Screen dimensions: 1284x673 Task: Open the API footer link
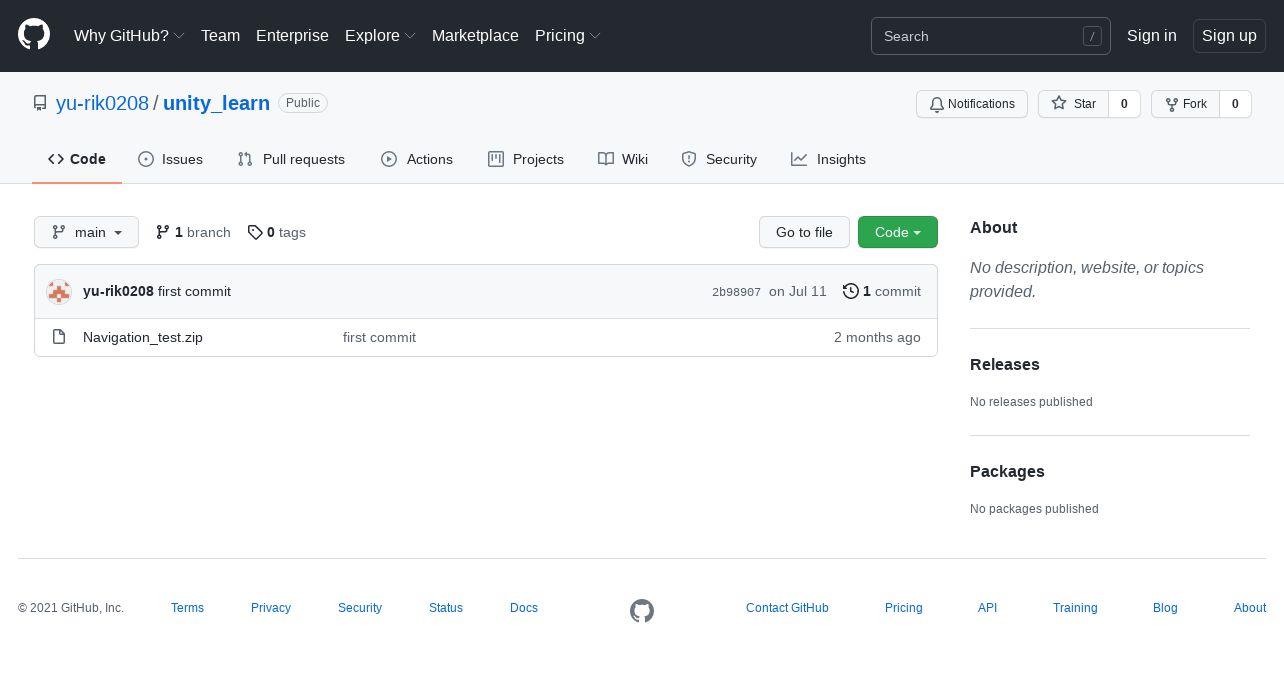pos(987,608)
